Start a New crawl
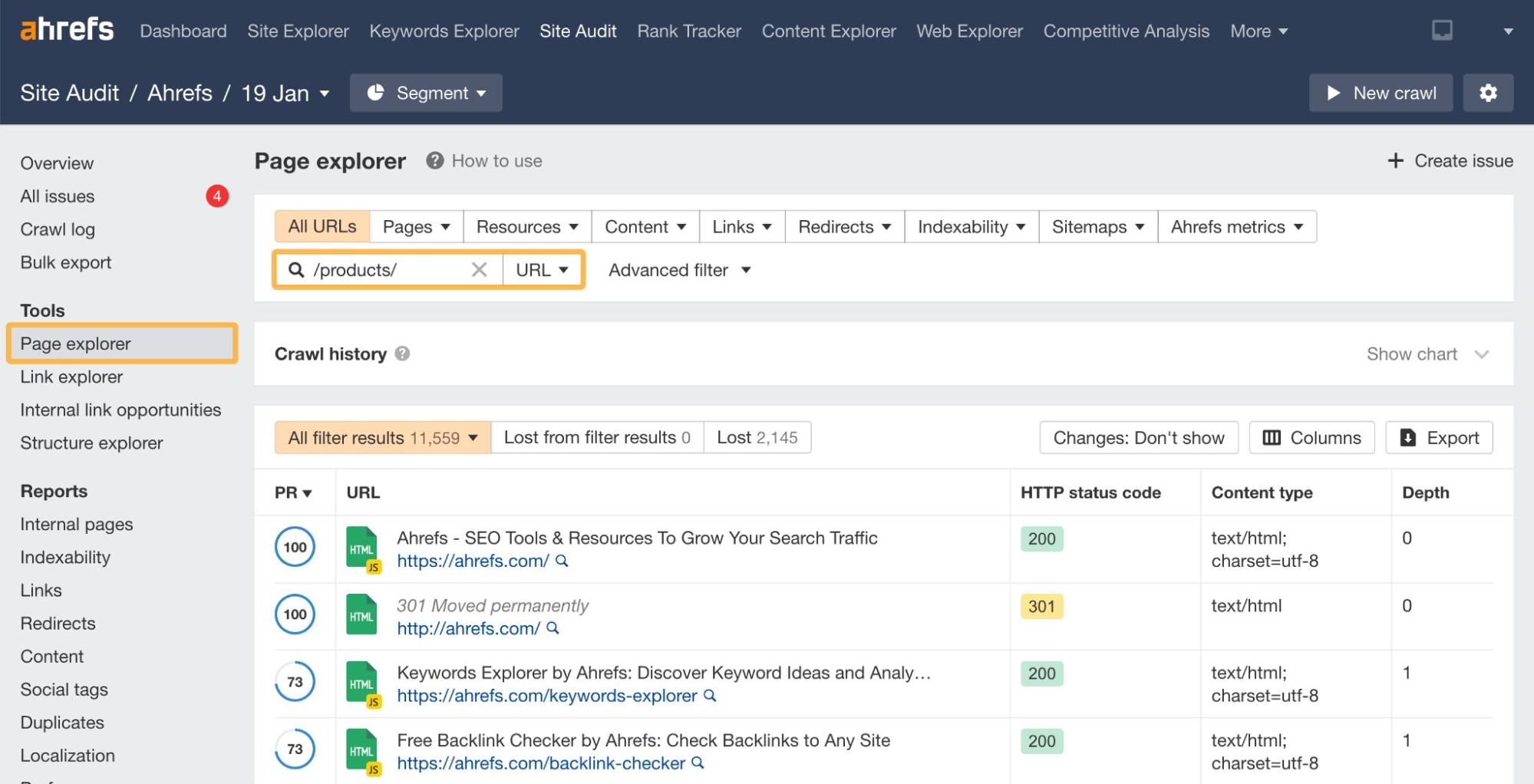This screenshot has height=784, width=1534. click(1380, 93)
